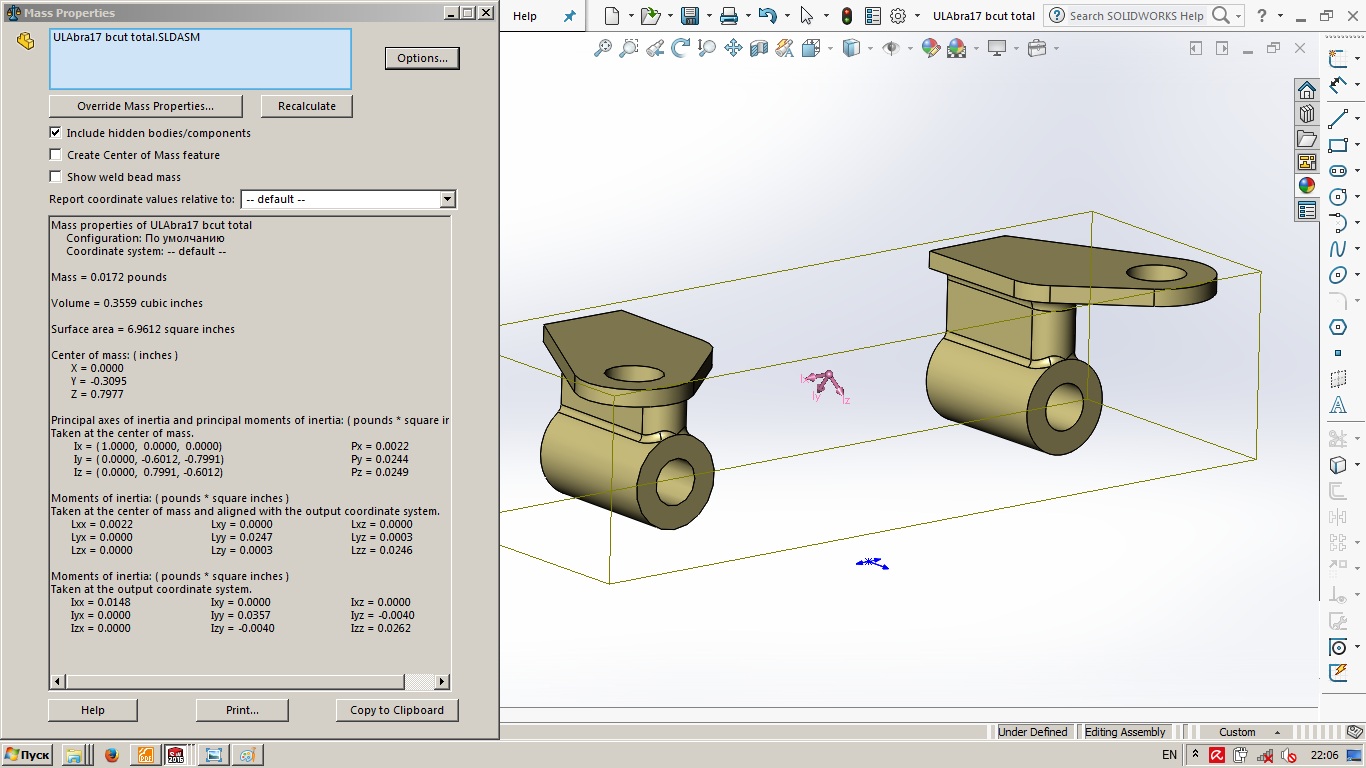The image size is (1366, 768).
Task: Click the Search SOLIDWORKS Help field
Action: pos(1136,16)
